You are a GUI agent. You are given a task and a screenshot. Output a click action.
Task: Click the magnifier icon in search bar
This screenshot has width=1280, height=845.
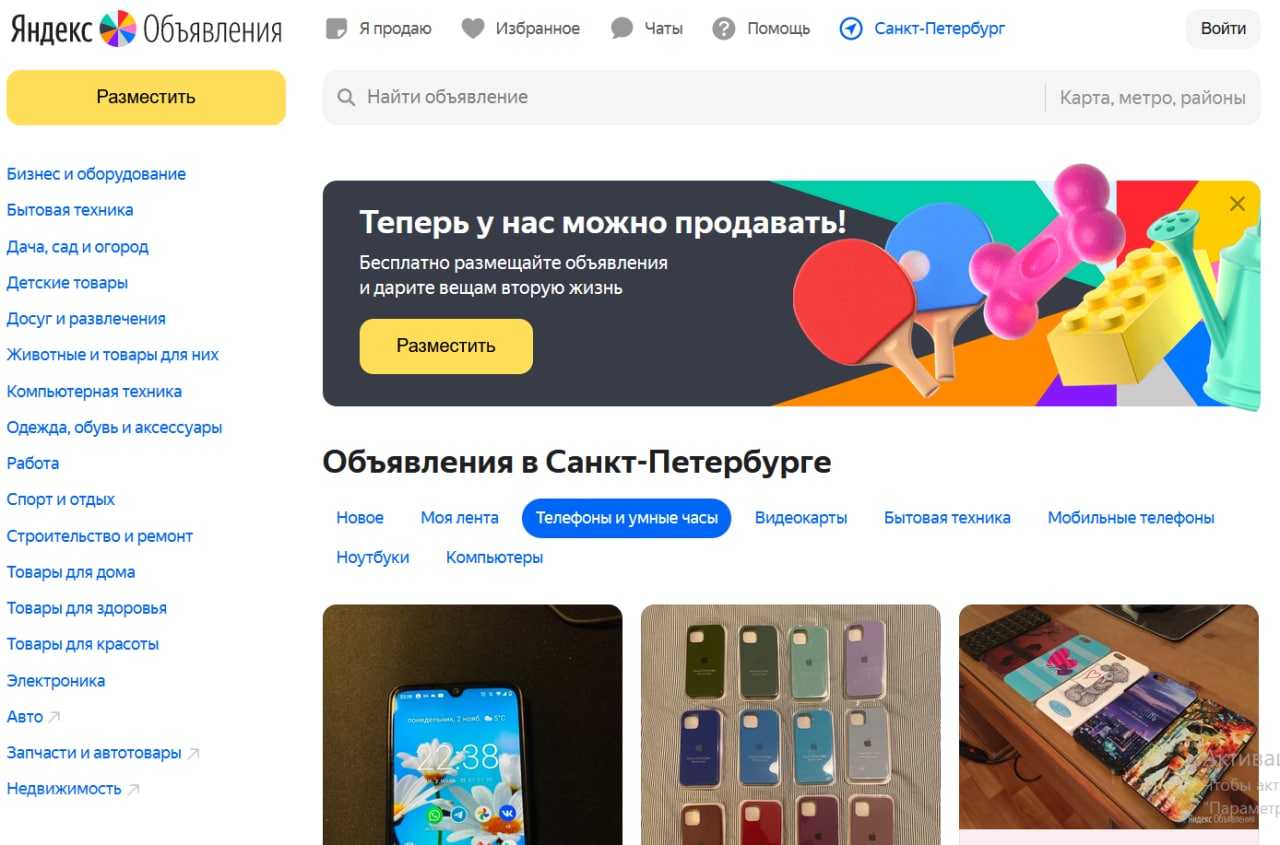(x=346, y=97)
